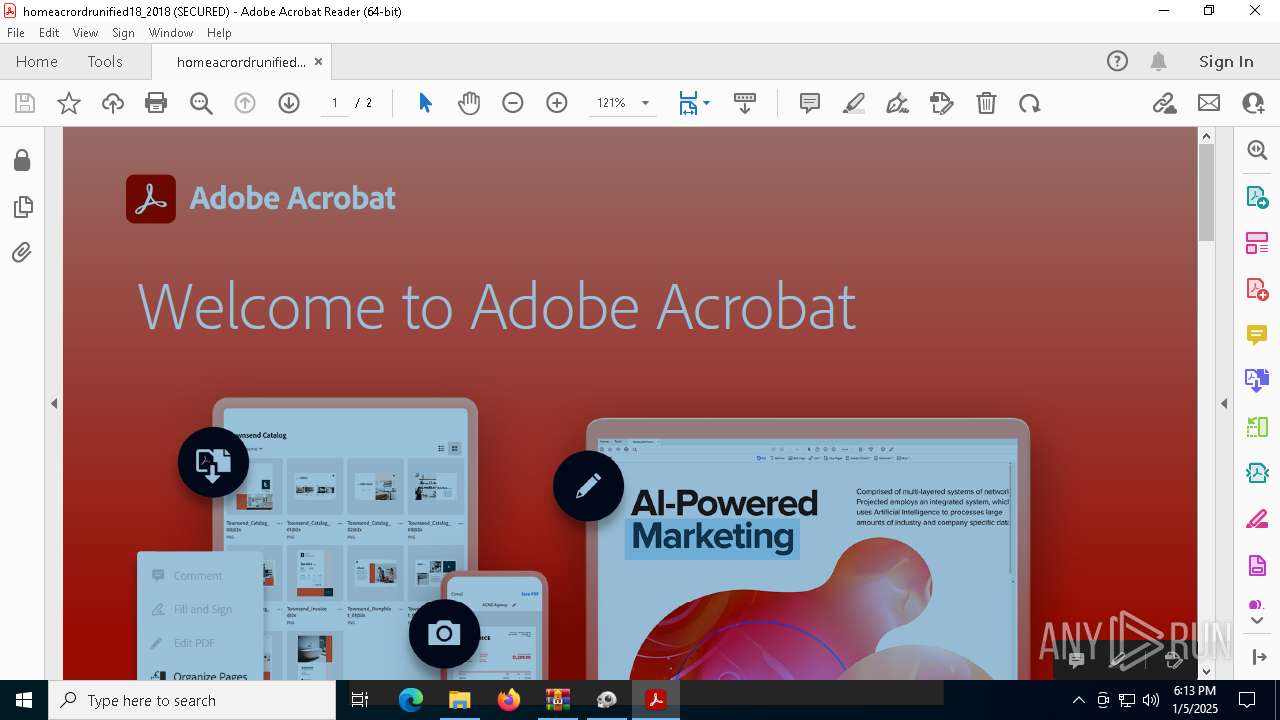Select the Highlight text tool
The height and width of the screenshot is (720, 1280).
point(854,103)
